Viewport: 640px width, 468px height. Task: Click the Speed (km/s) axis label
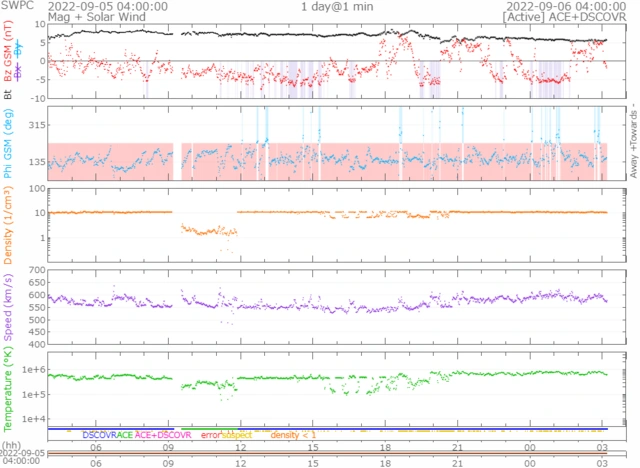pos(8,305)
